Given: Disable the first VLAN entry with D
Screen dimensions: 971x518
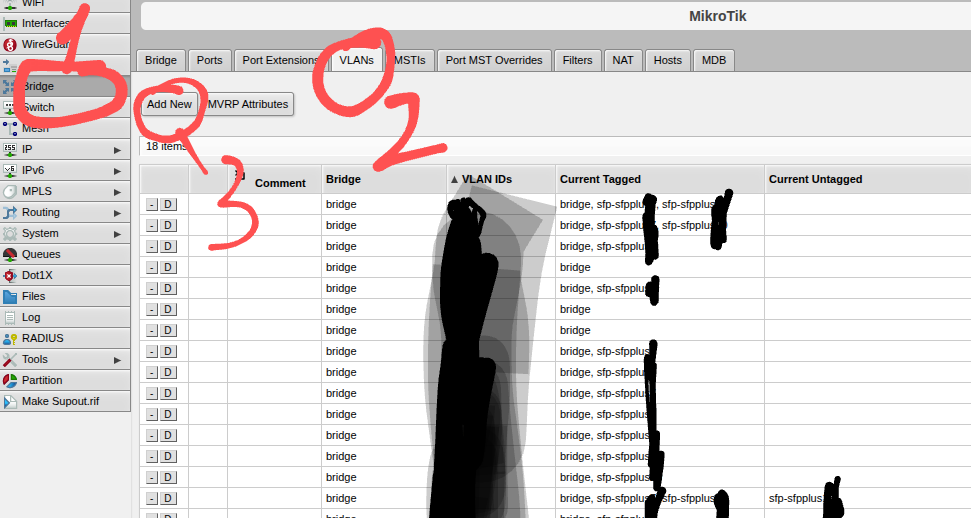Looking at the screenshot, I should click(x=169, y=204).
